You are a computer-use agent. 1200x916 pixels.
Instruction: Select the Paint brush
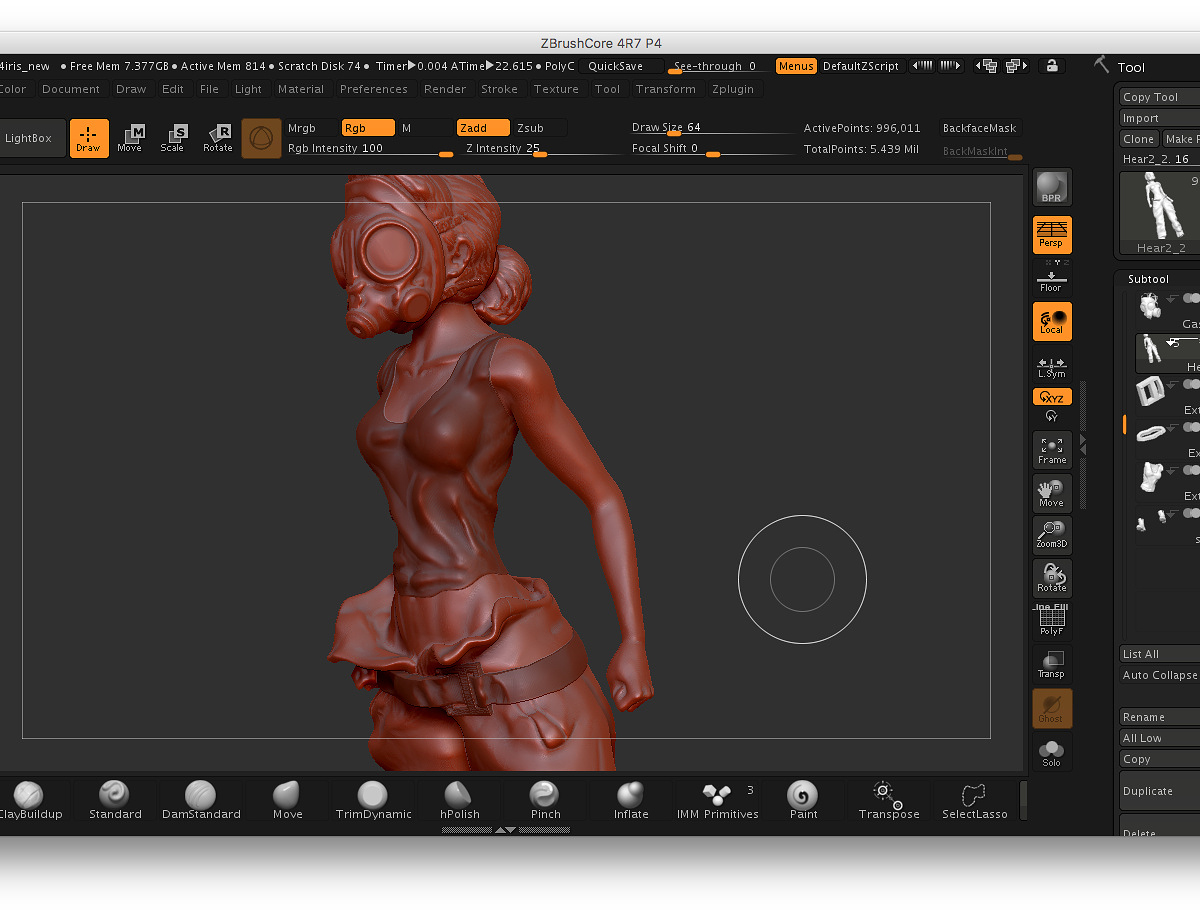[803, 800]
